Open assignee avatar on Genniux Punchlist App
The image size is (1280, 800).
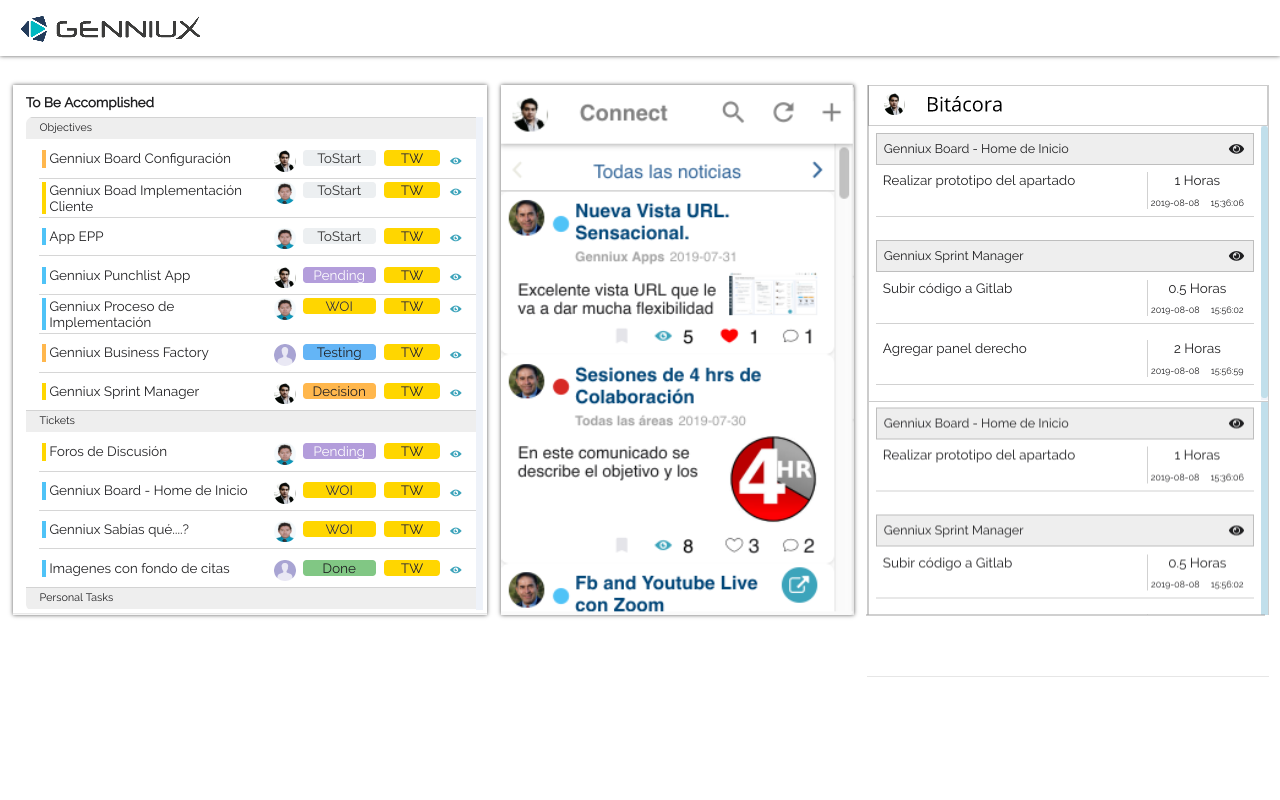285,277
